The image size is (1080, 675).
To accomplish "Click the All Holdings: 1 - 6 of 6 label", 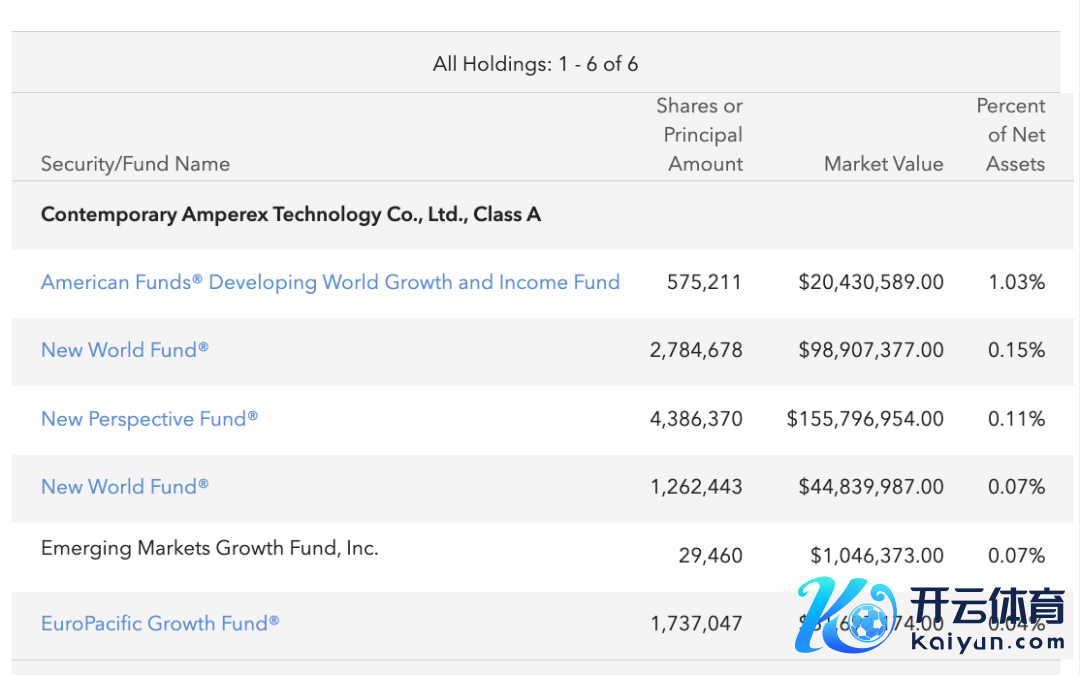I will pyautogui.click(x=535, y=64).
